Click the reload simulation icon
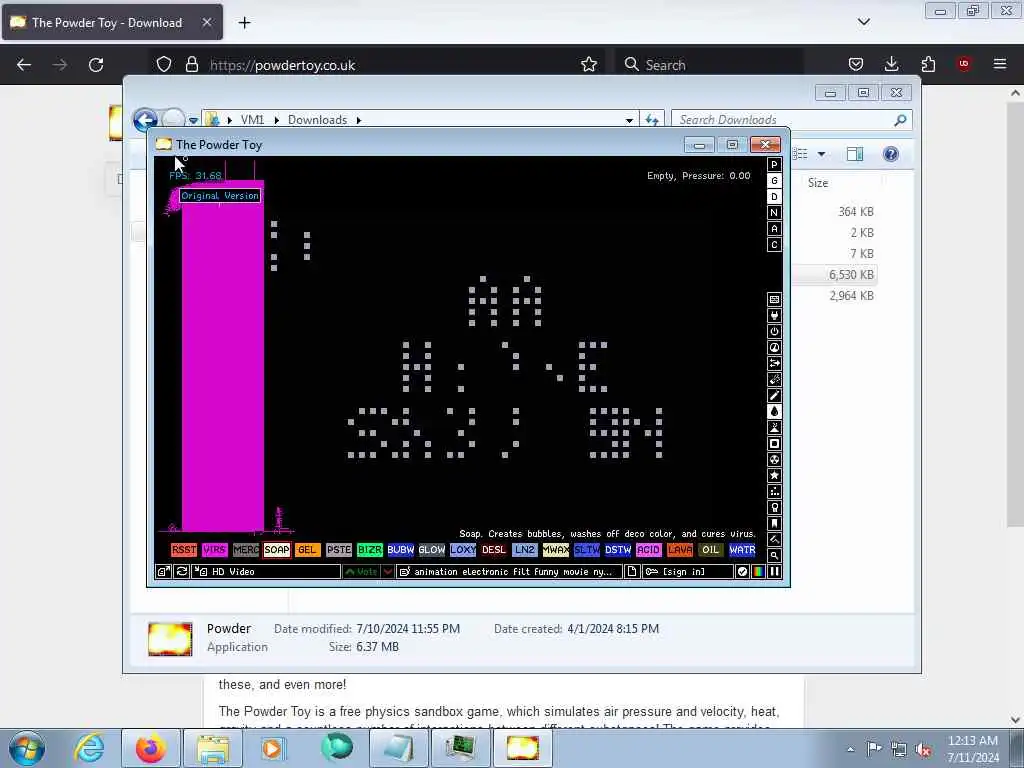The image size is (1024, 768). coord(182,571)
